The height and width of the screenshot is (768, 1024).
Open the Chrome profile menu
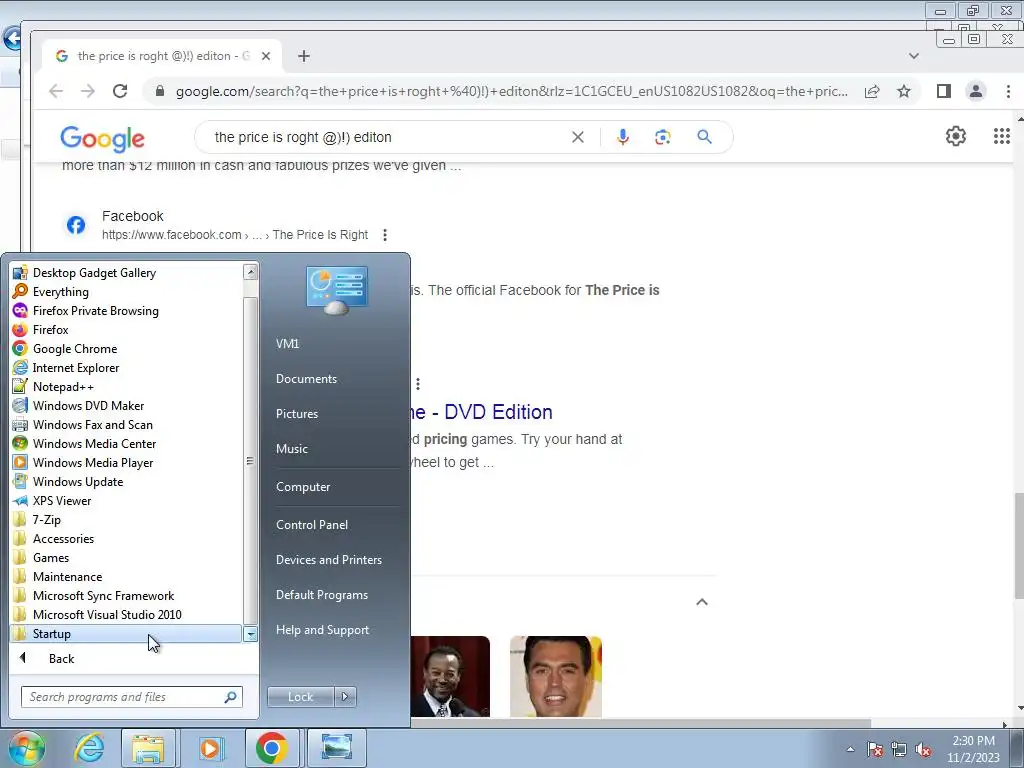coord(976,91)
